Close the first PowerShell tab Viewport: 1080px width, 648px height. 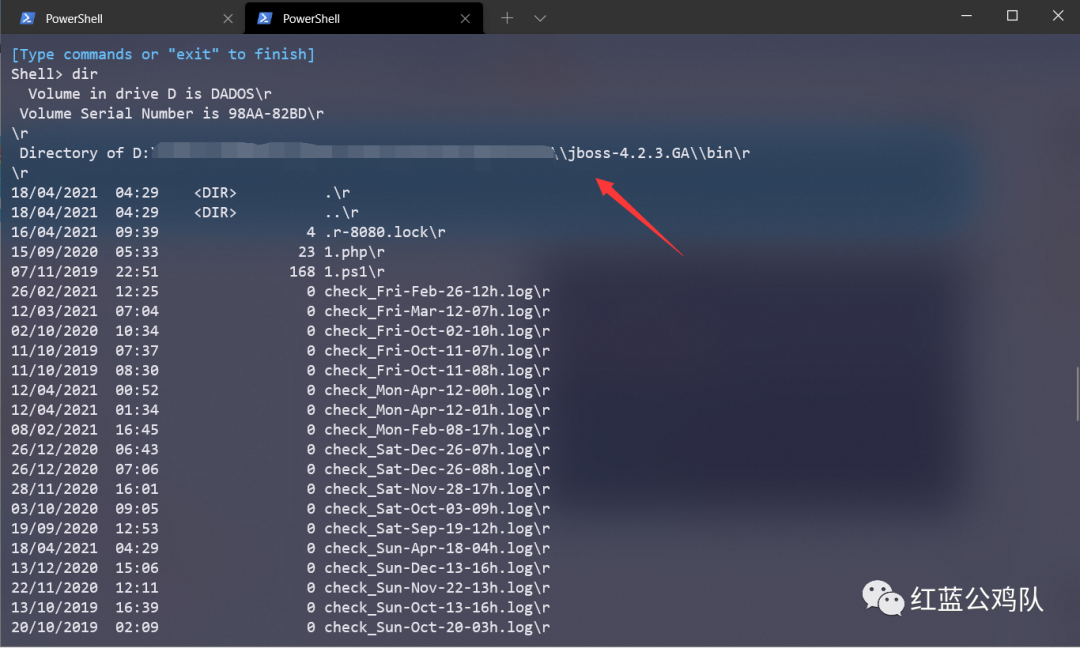coord(228,18)
